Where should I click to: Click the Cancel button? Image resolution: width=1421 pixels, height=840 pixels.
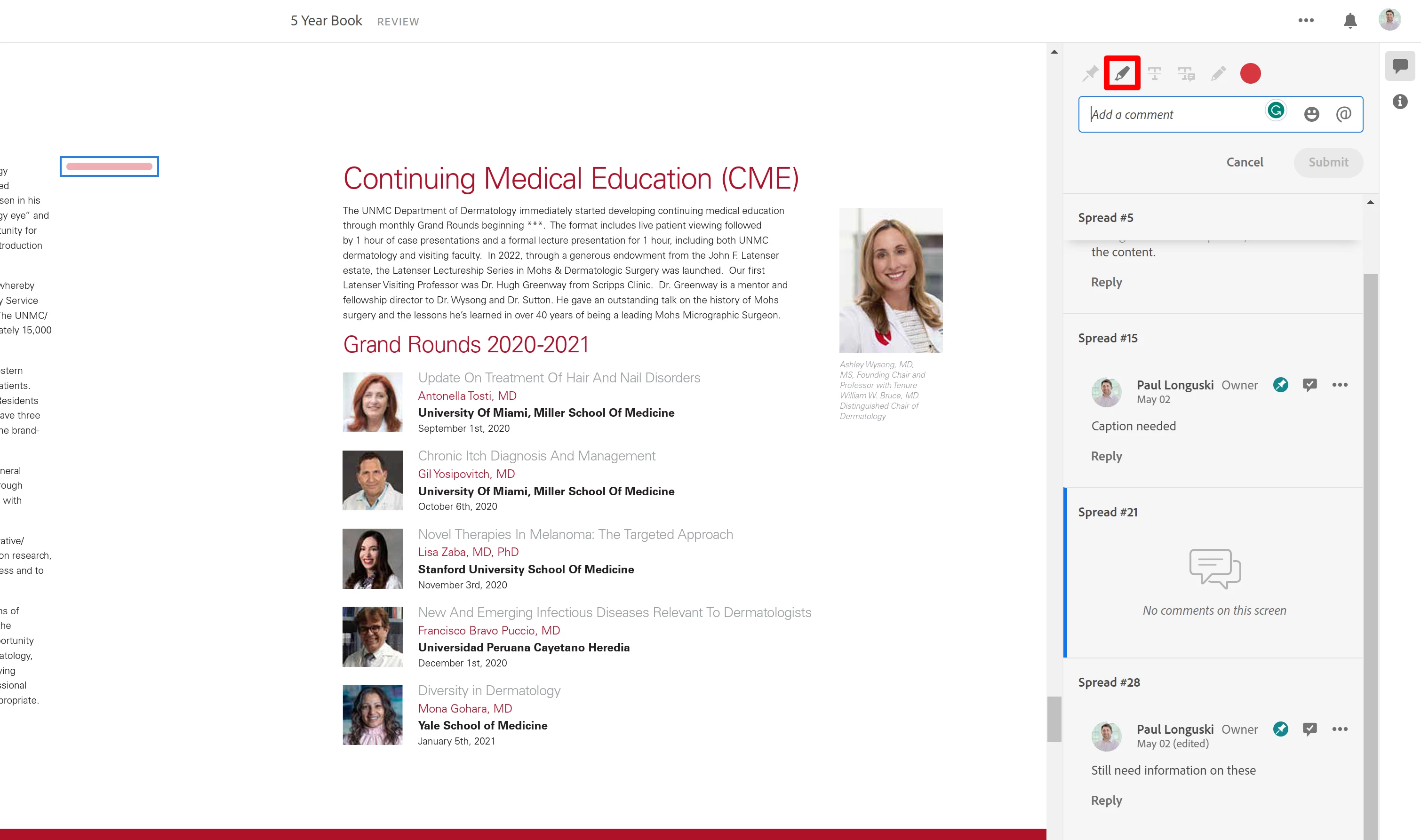pyautogui.click(x=1245, y=162)
